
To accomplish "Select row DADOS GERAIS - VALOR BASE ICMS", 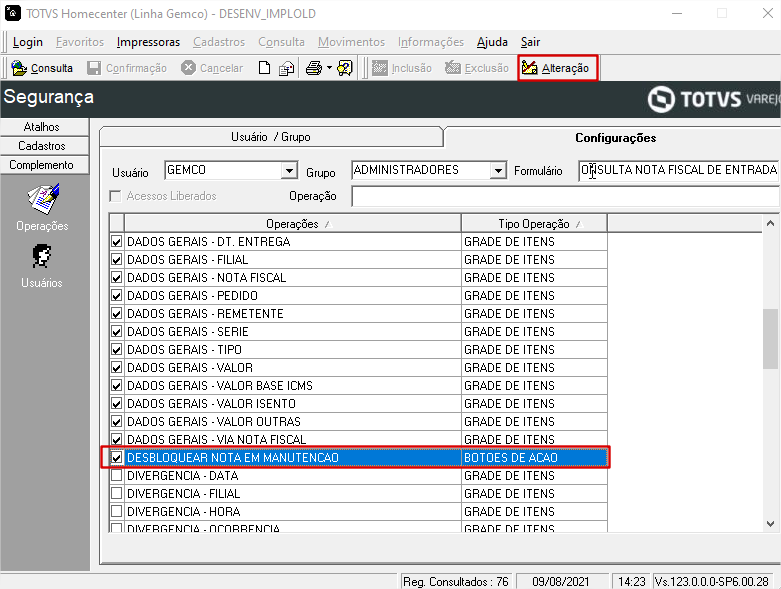I will tap(358, 385).
